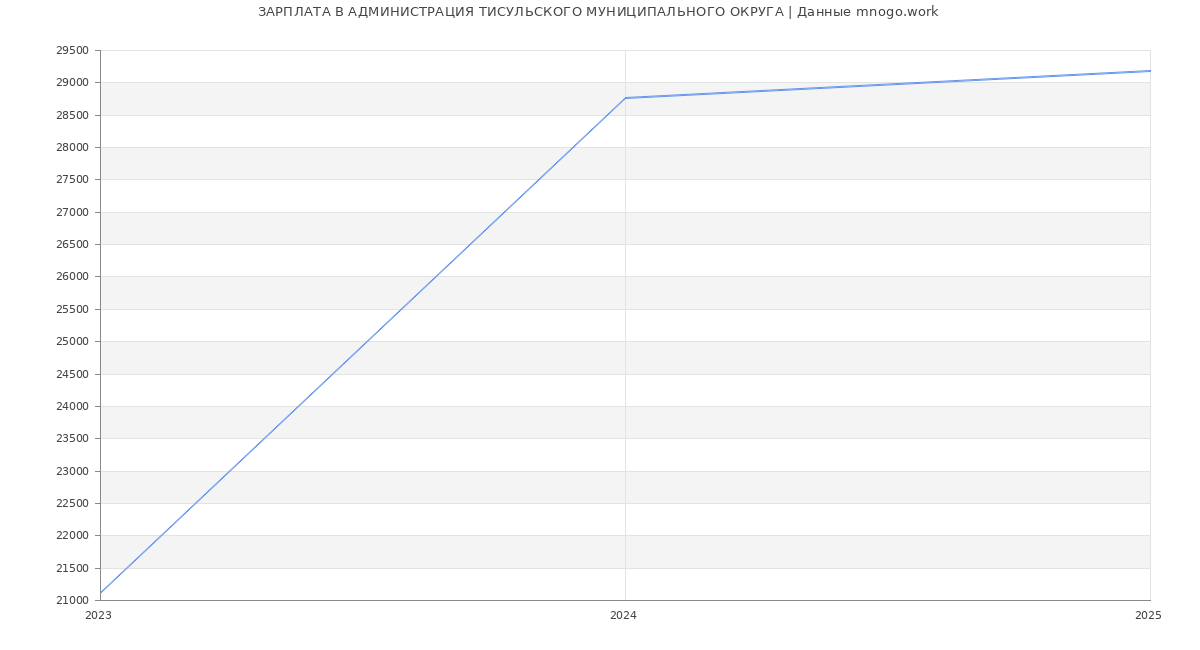Screen dimensions: 1200x650
Task: Click the 26000 y-axis label
Action: 72,277
